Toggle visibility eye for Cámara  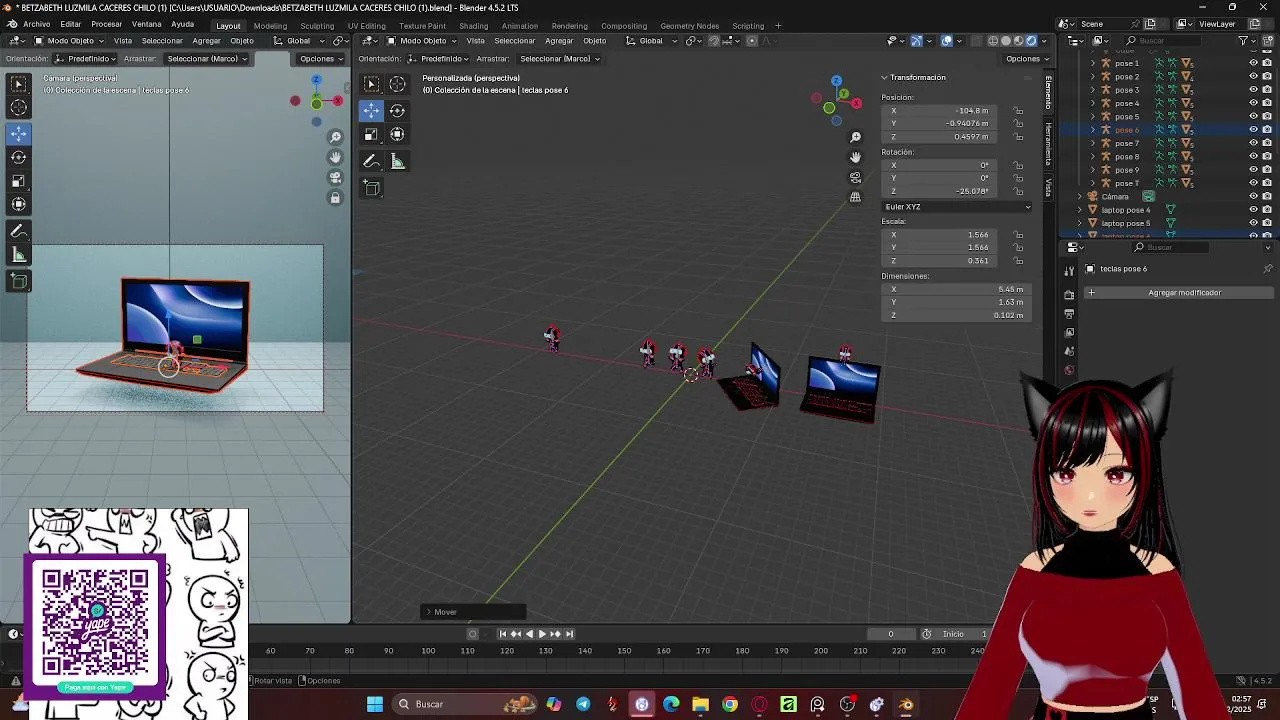point(1253,197)
